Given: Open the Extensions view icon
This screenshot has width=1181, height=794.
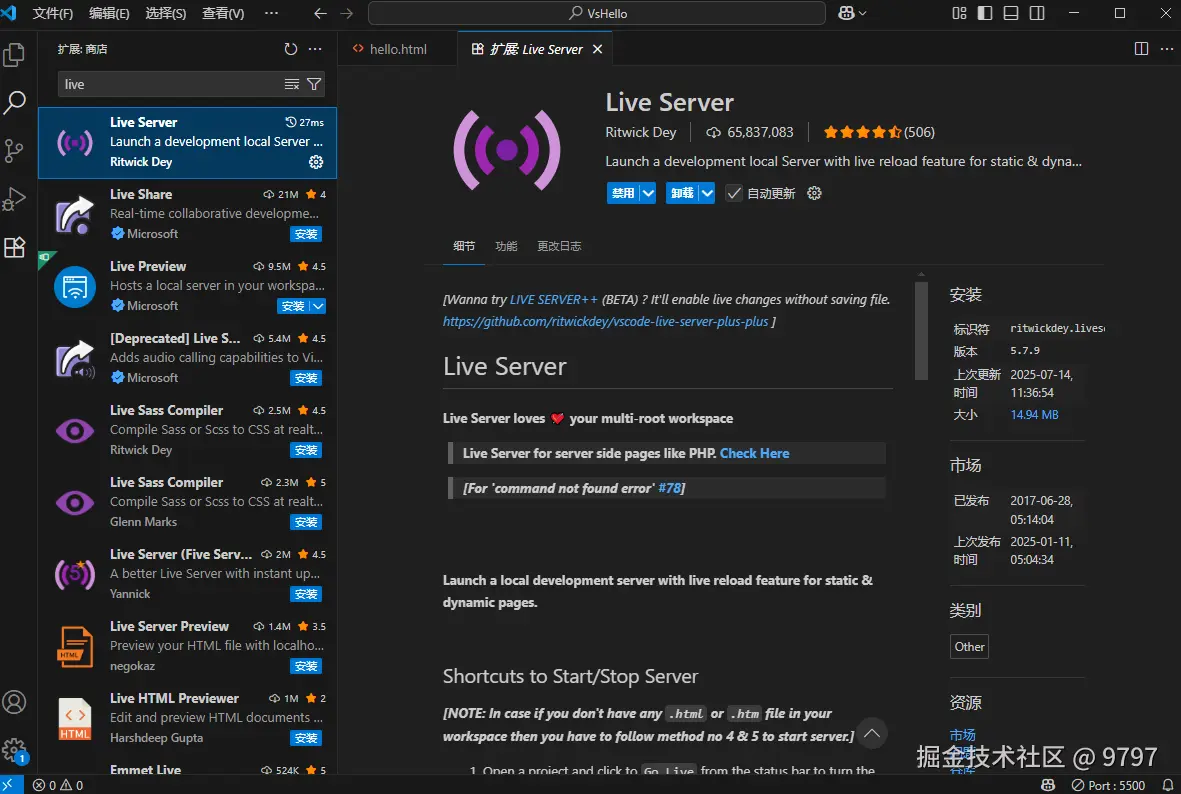Looking at the screenshot, I should click(14, 247).
